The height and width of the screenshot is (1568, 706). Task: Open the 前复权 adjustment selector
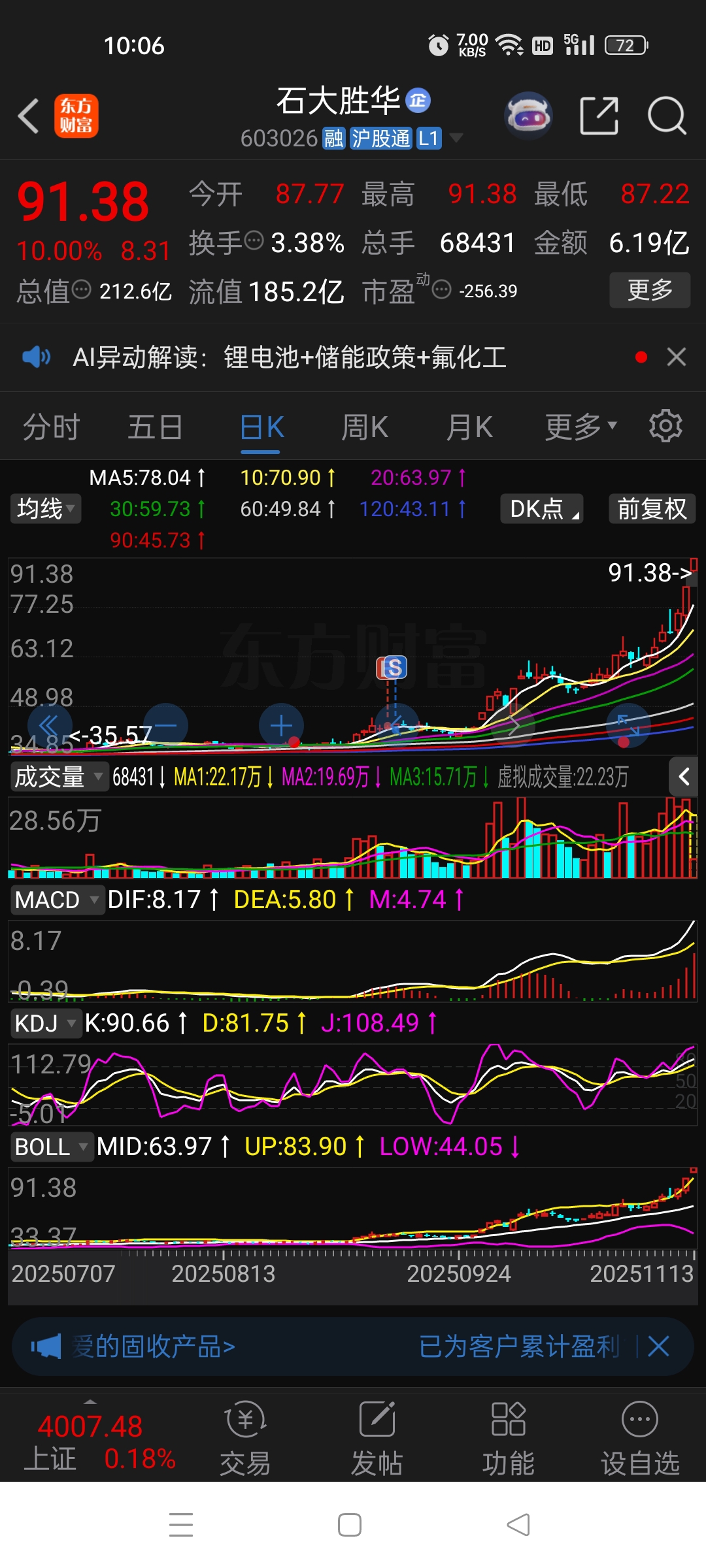point(652,508)
